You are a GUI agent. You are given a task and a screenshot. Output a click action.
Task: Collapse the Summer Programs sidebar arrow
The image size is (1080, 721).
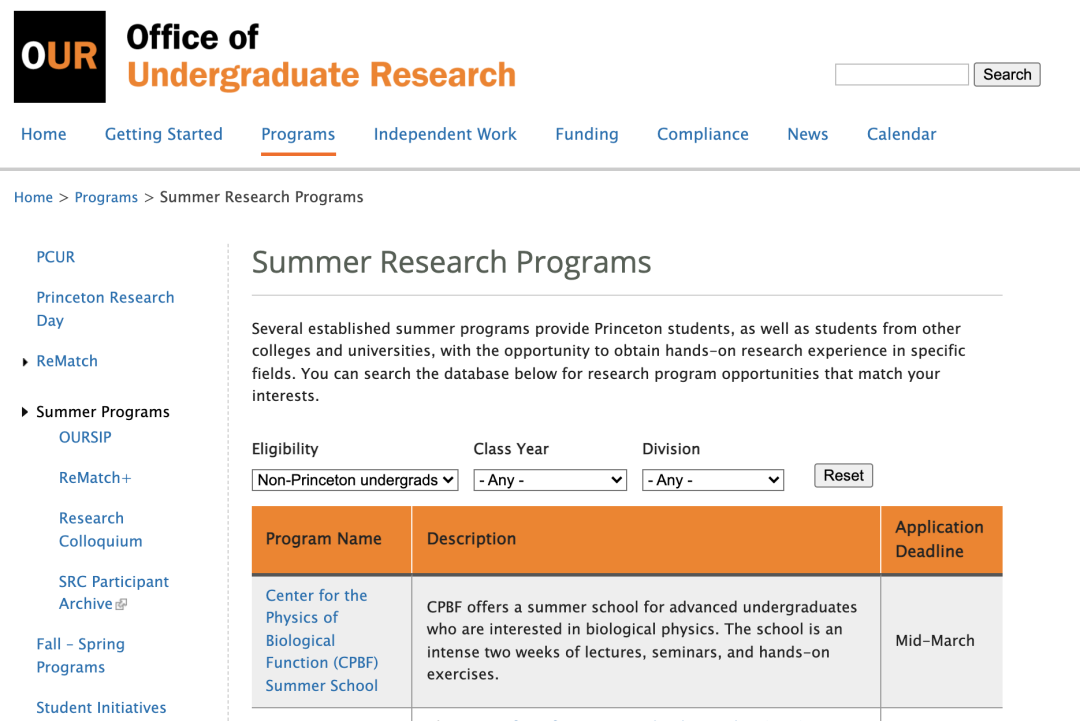(x=25, y=412)
